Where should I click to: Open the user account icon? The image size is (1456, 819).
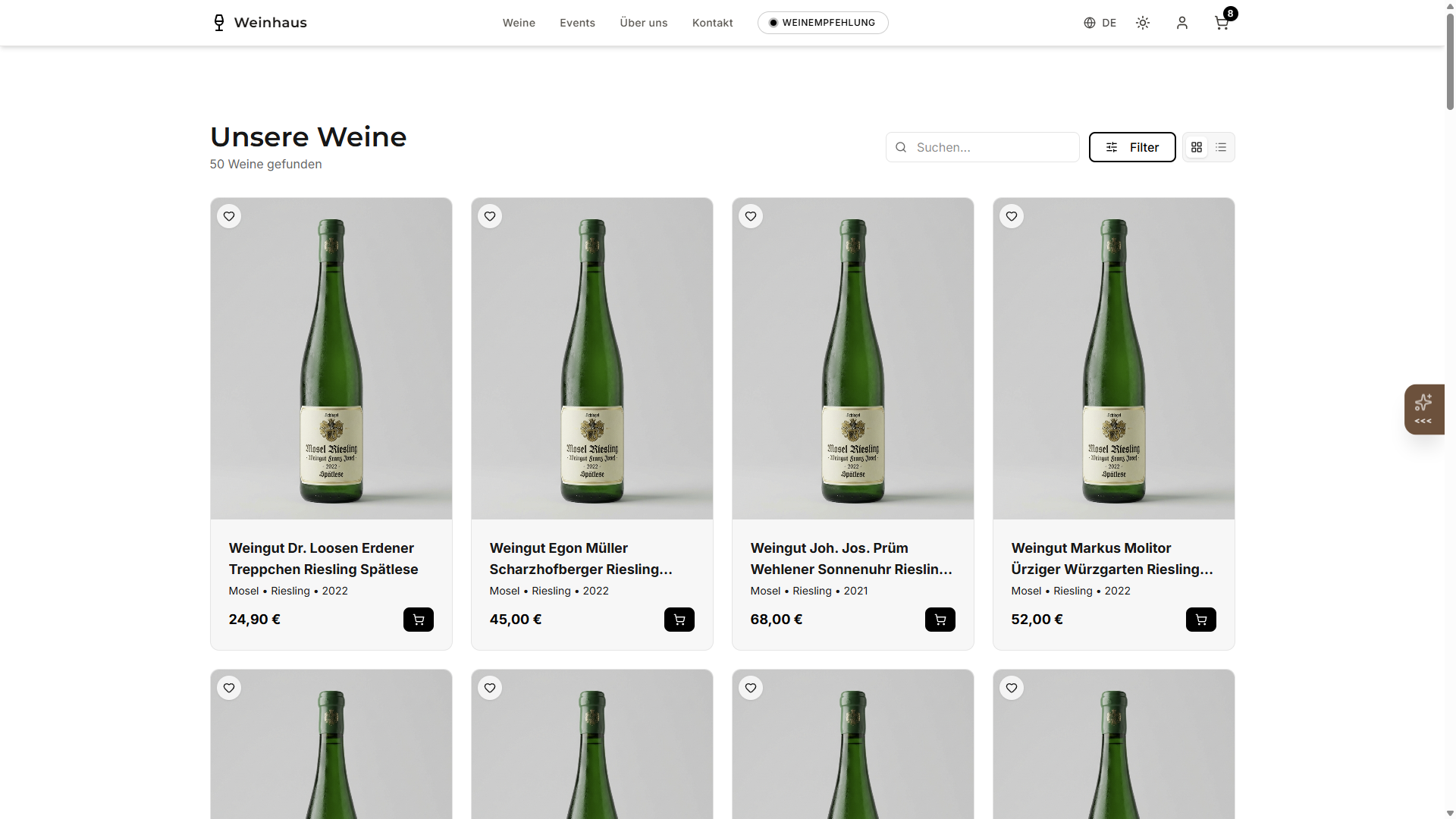1182,23
